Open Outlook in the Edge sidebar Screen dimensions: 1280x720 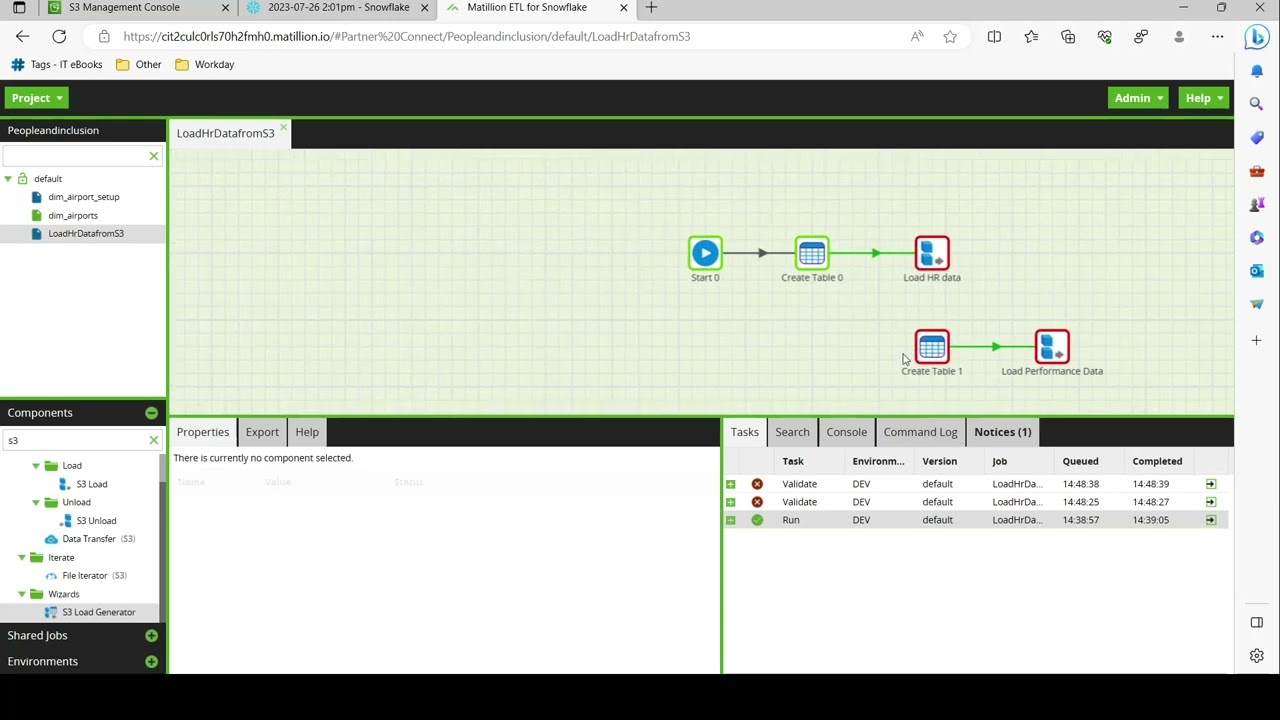click(x=1257, y=271)
